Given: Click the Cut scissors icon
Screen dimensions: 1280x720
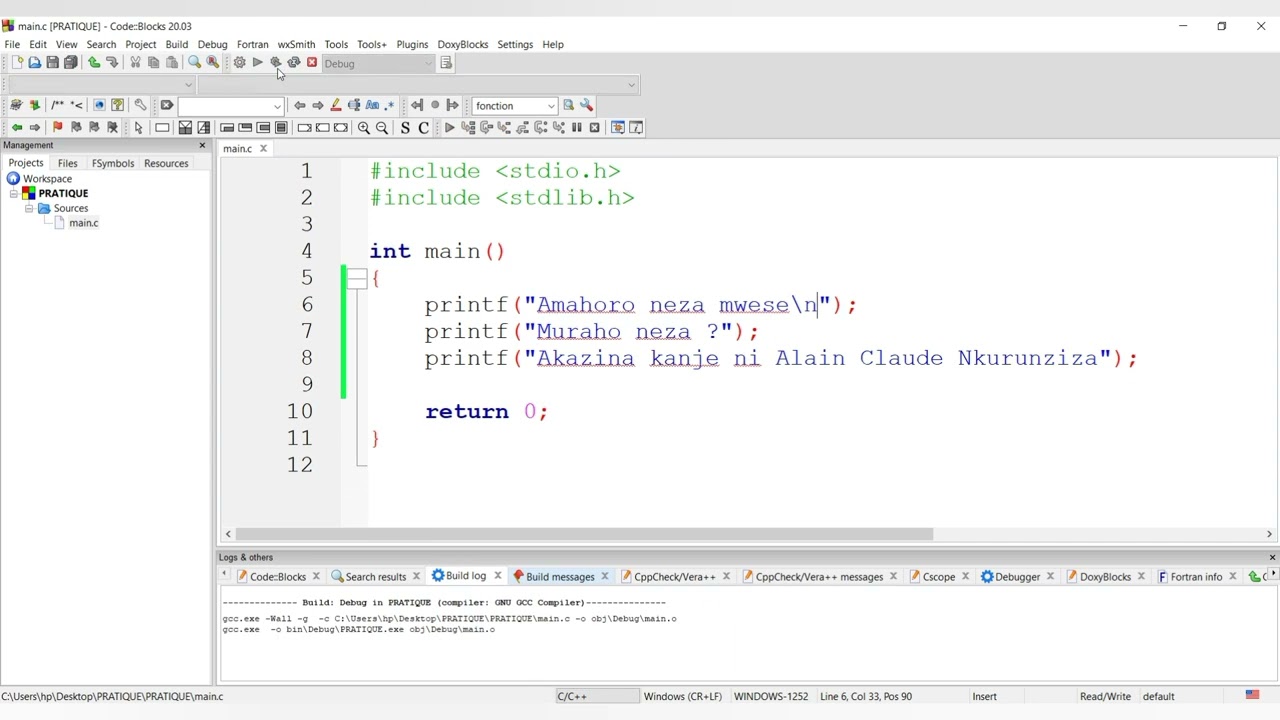Looking at the screenshot, I should coord(135,63).
